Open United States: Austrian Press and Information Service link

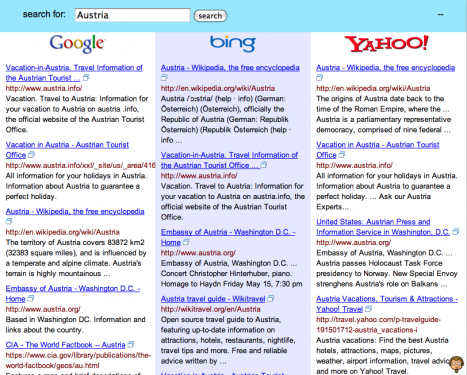[x=383, y=227]
